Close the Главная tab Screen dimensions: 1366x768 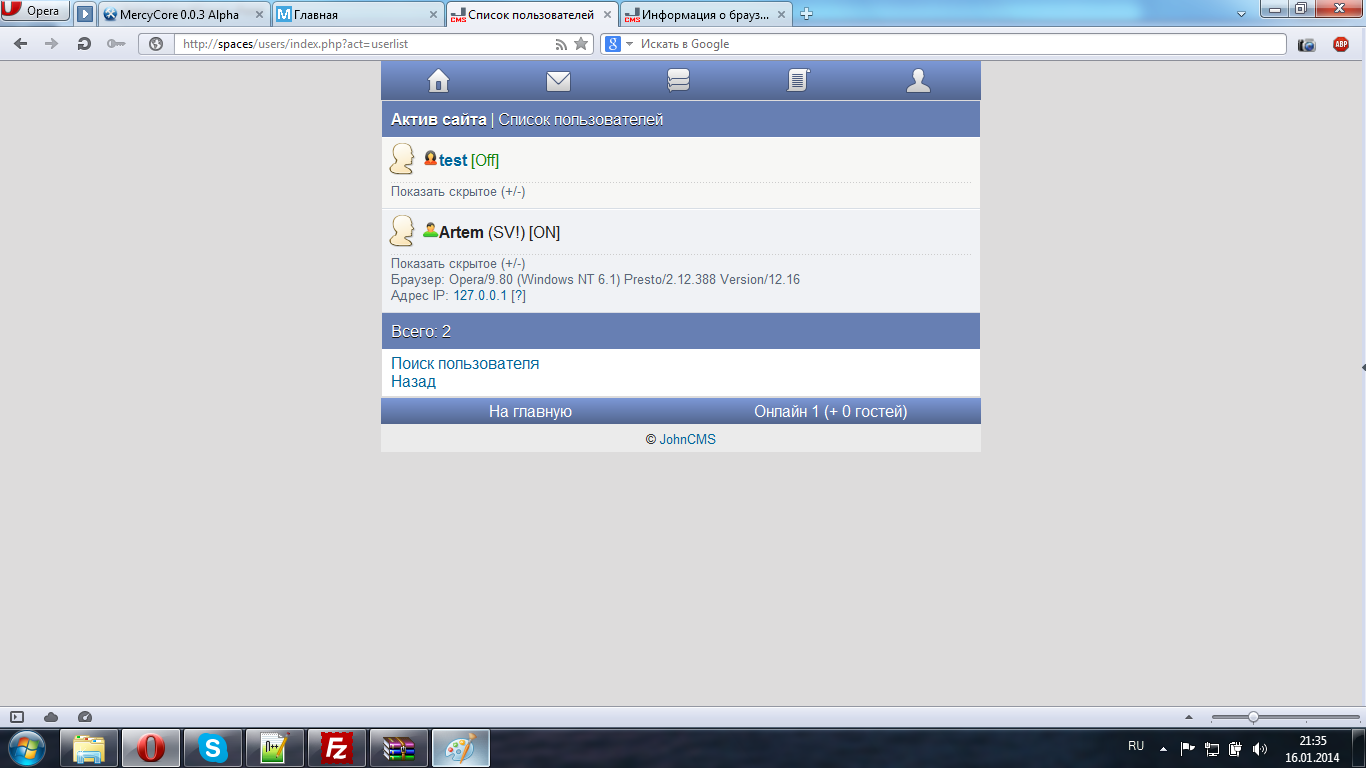[x=433, y=15]
